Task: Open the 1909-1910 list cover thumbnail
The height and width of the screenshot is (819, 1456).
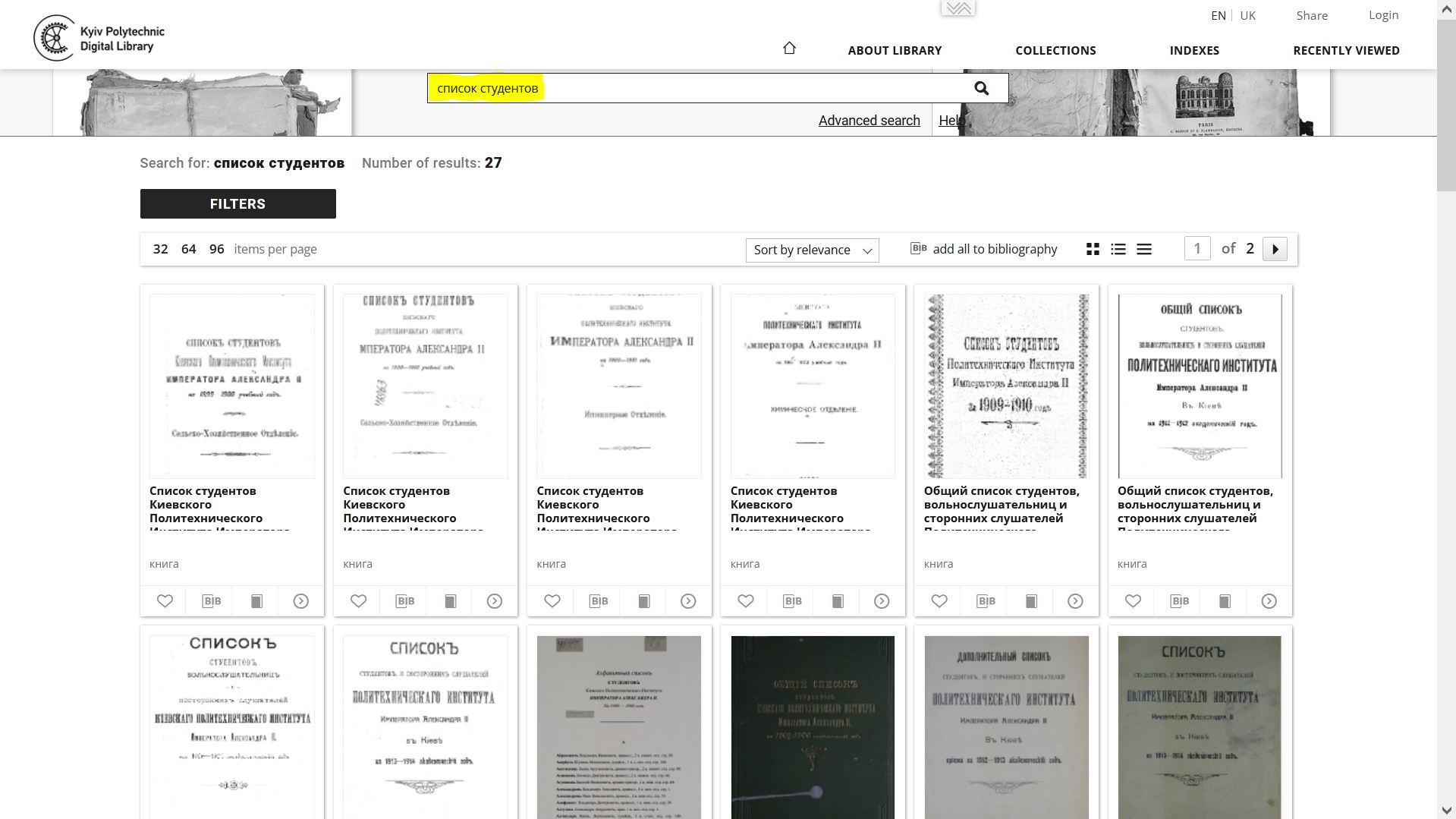Action: coord(1006,386)
